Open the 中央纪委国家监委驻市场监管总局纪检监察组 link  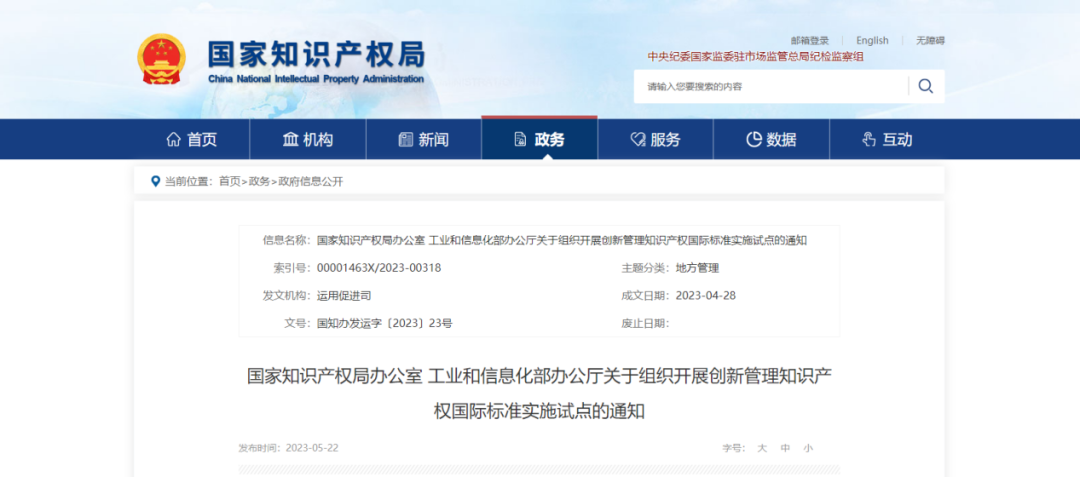[x=756, y=57]
